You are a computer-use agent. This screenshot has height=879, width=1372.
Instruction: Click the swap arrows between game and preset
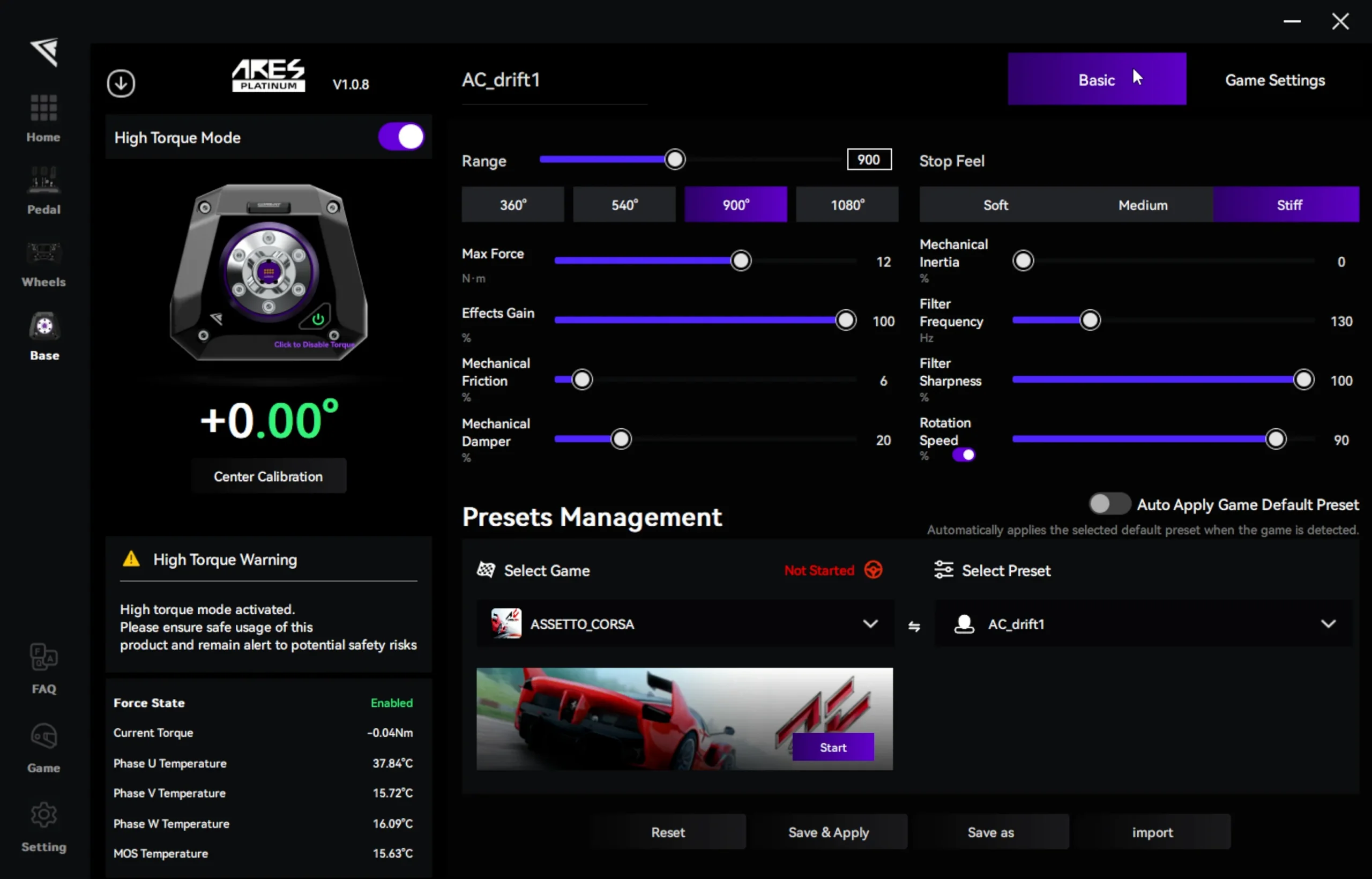tap(914, 626)
